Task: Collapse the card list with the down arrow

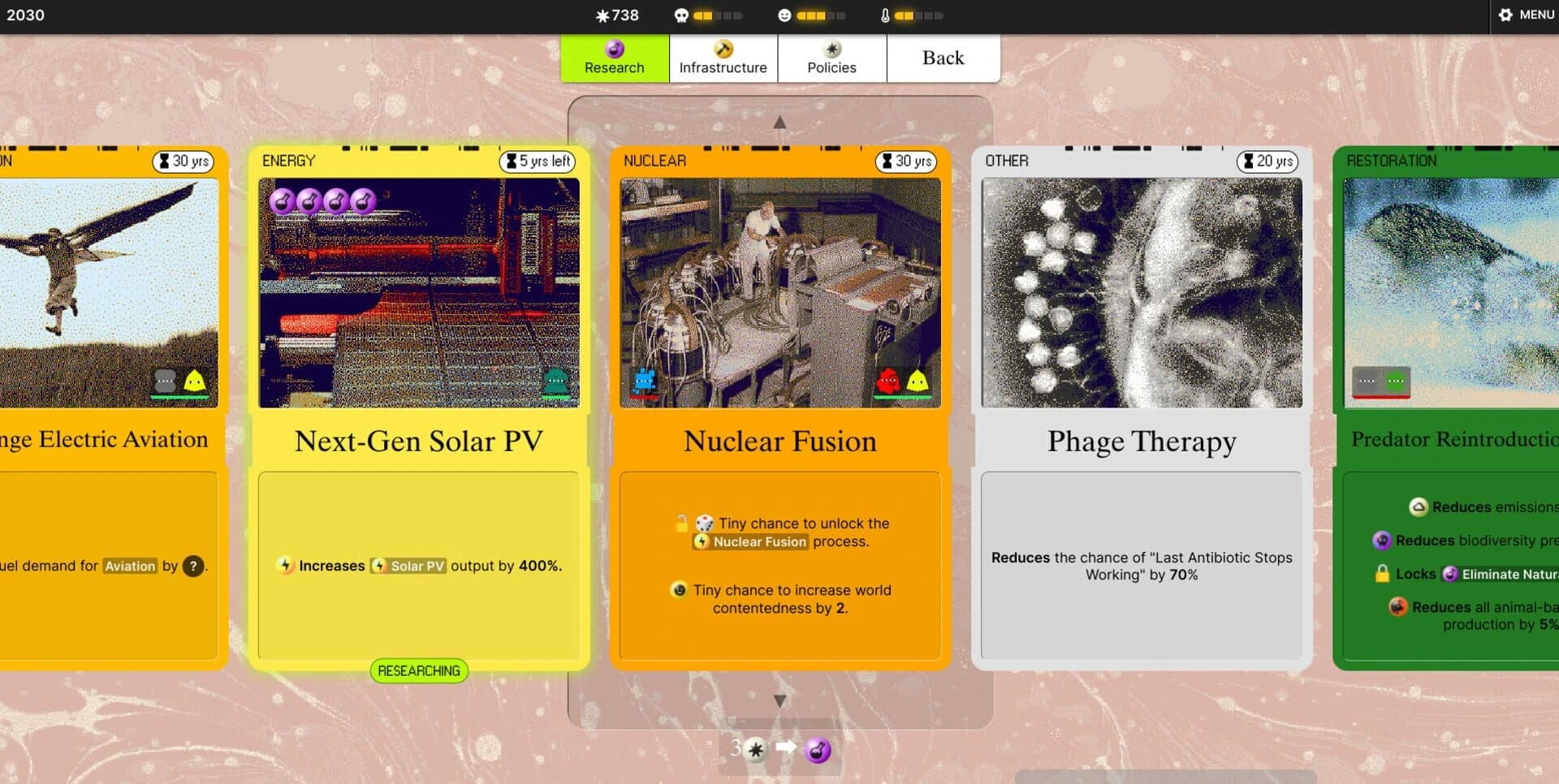Action: coord(780,699)
